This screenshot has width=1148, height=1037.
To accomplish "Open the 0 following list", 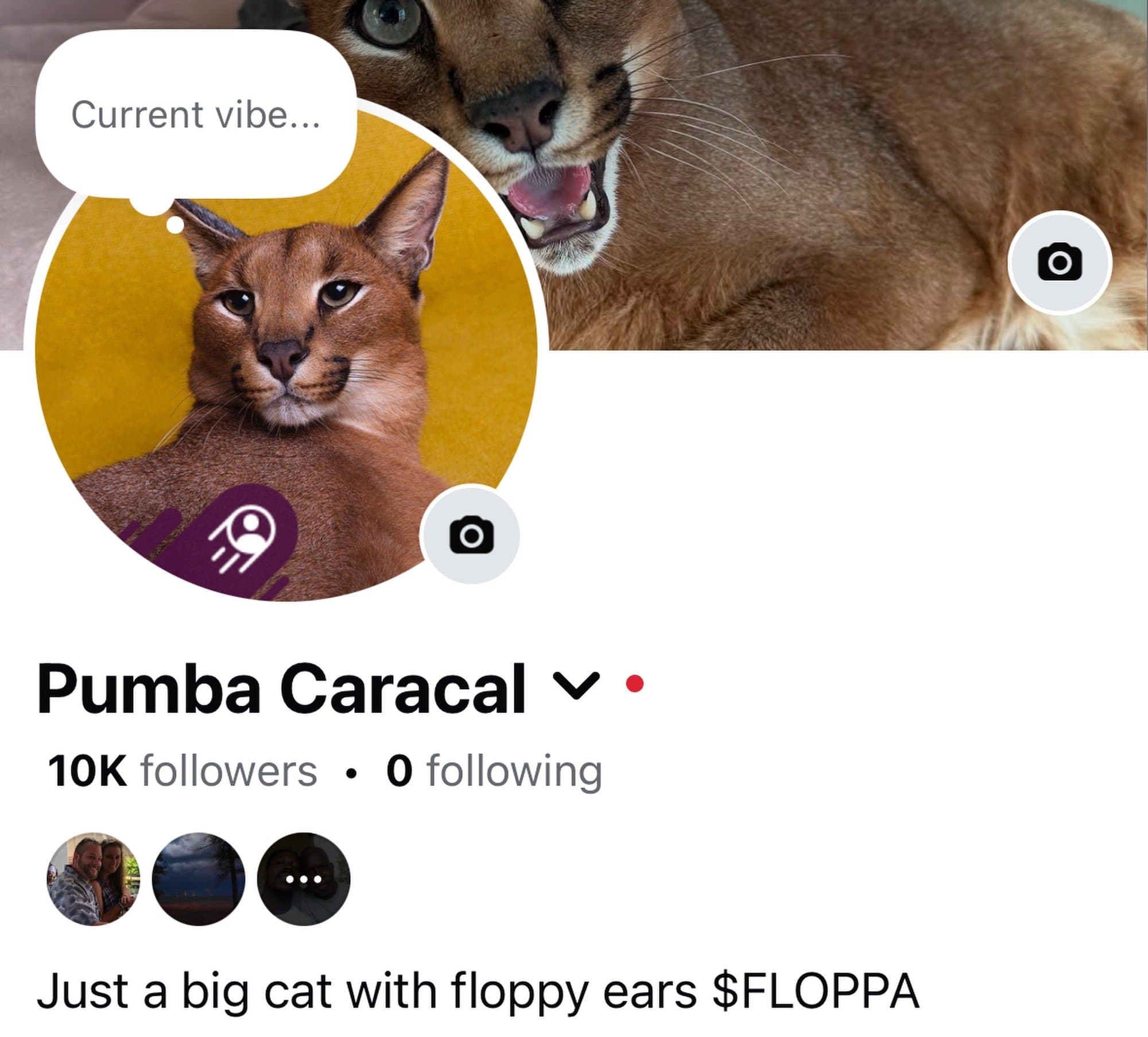I will (x=494, y=771).
